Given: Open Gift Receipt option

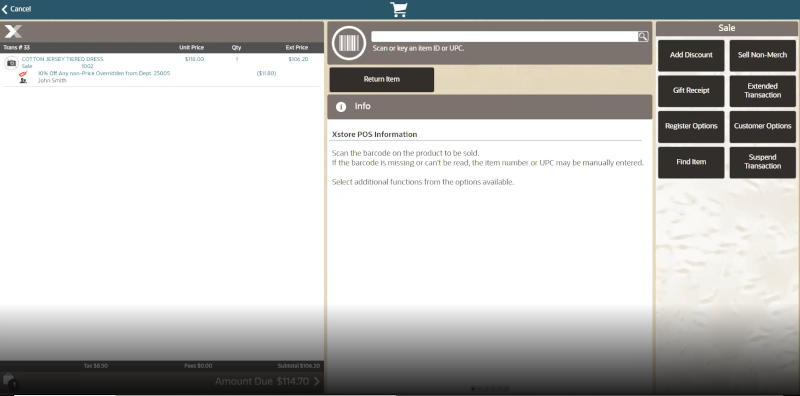Looking at the screenshot, I should pos(691,91).
